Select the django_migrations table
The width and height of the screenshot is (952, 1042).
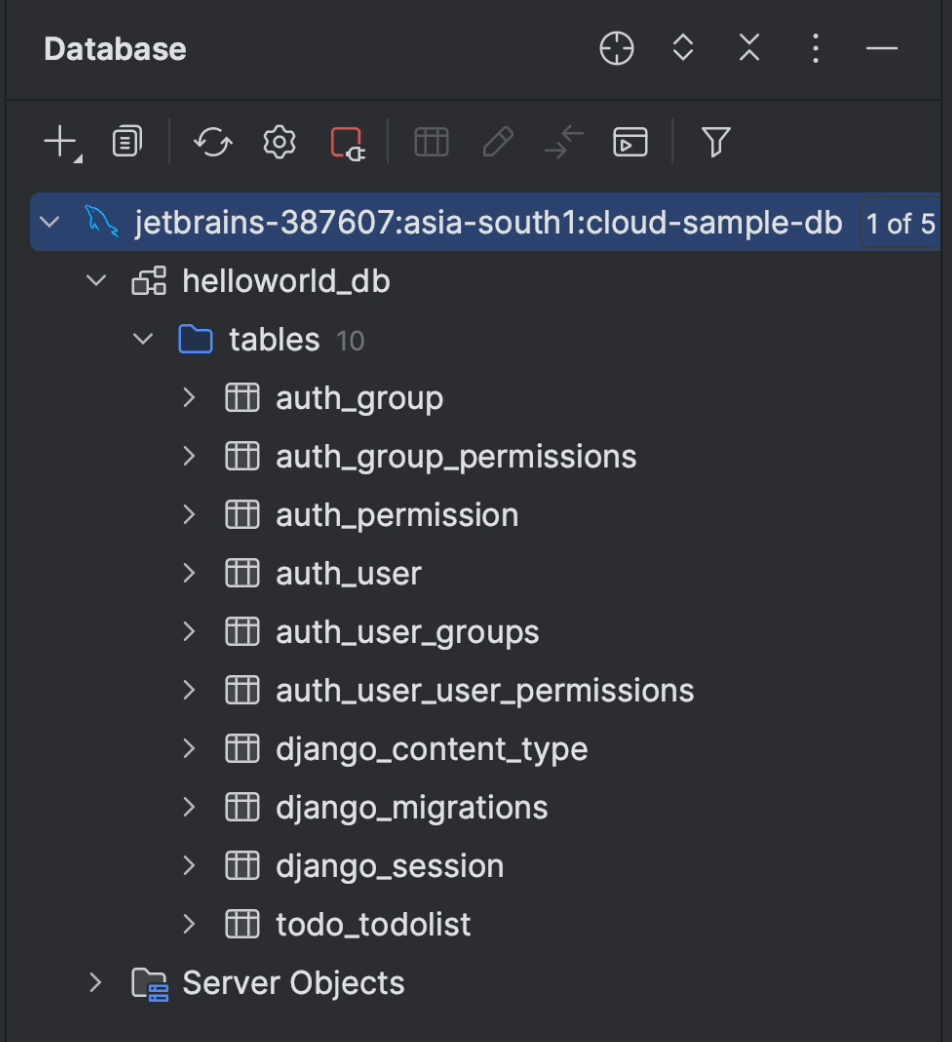(x=411, y=807)
